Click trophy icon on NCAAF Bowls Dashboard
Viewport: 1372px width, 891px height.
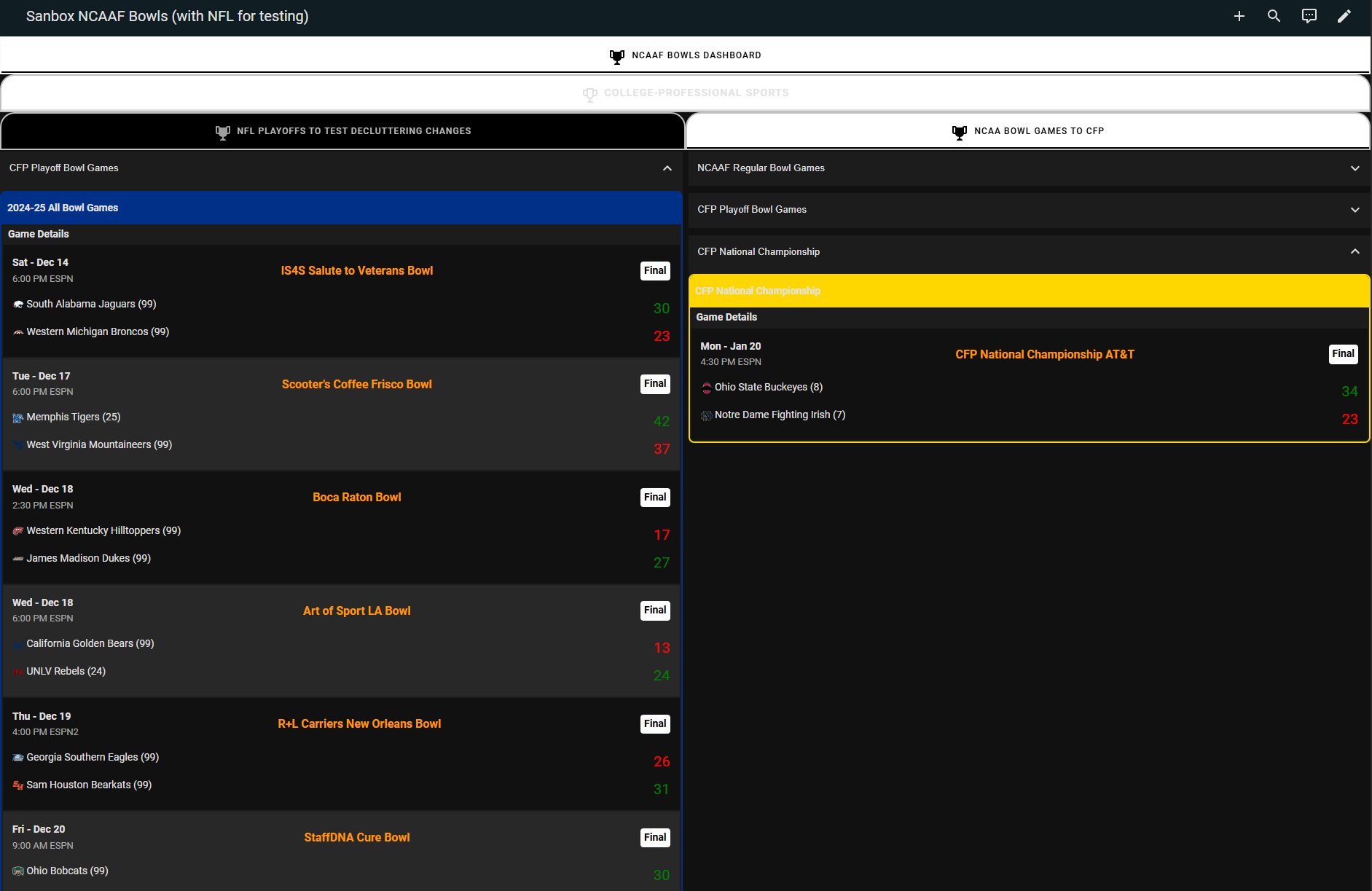616,56
